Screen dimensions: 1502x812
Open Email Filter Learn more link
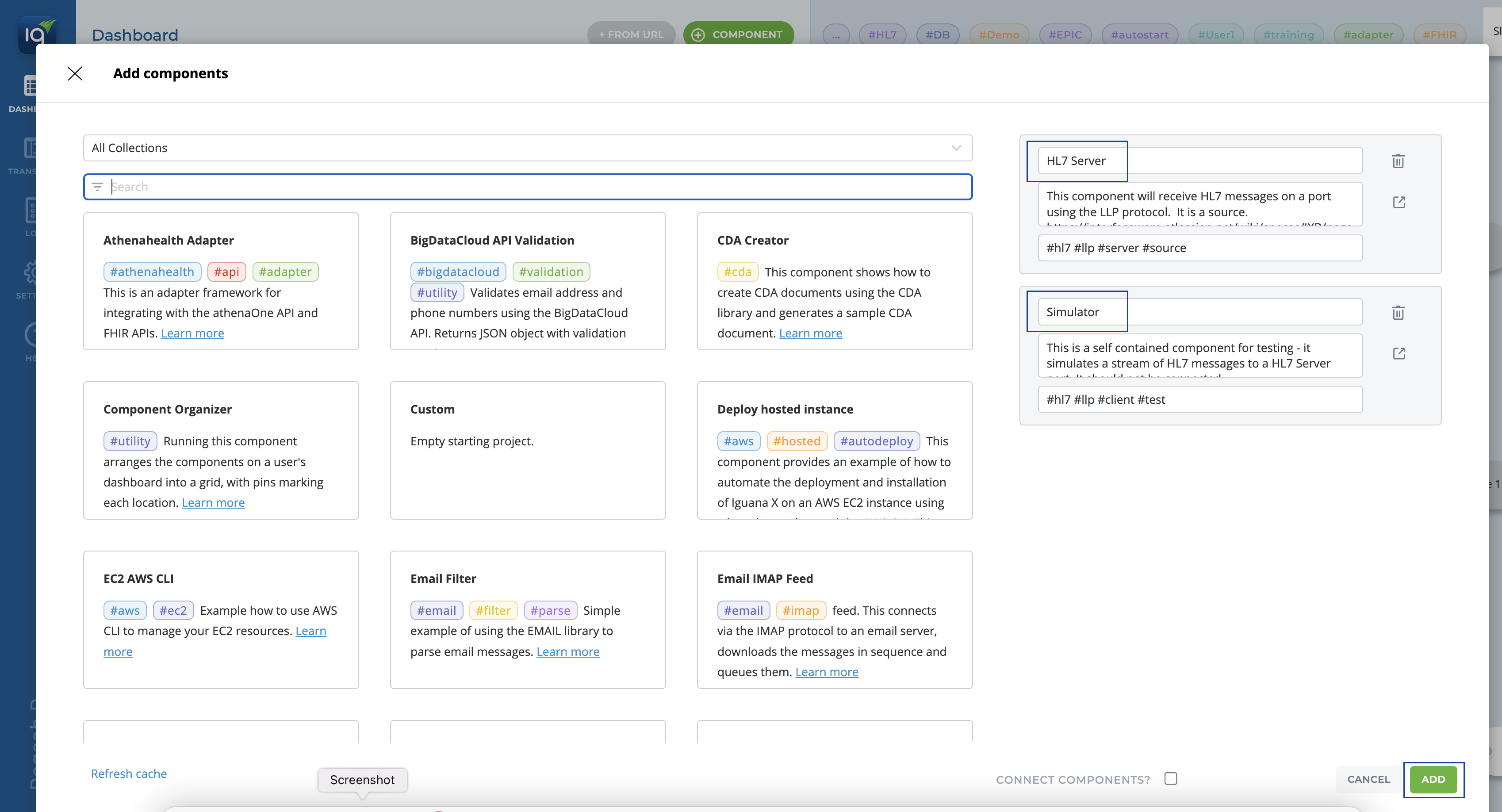click(568, 652)
